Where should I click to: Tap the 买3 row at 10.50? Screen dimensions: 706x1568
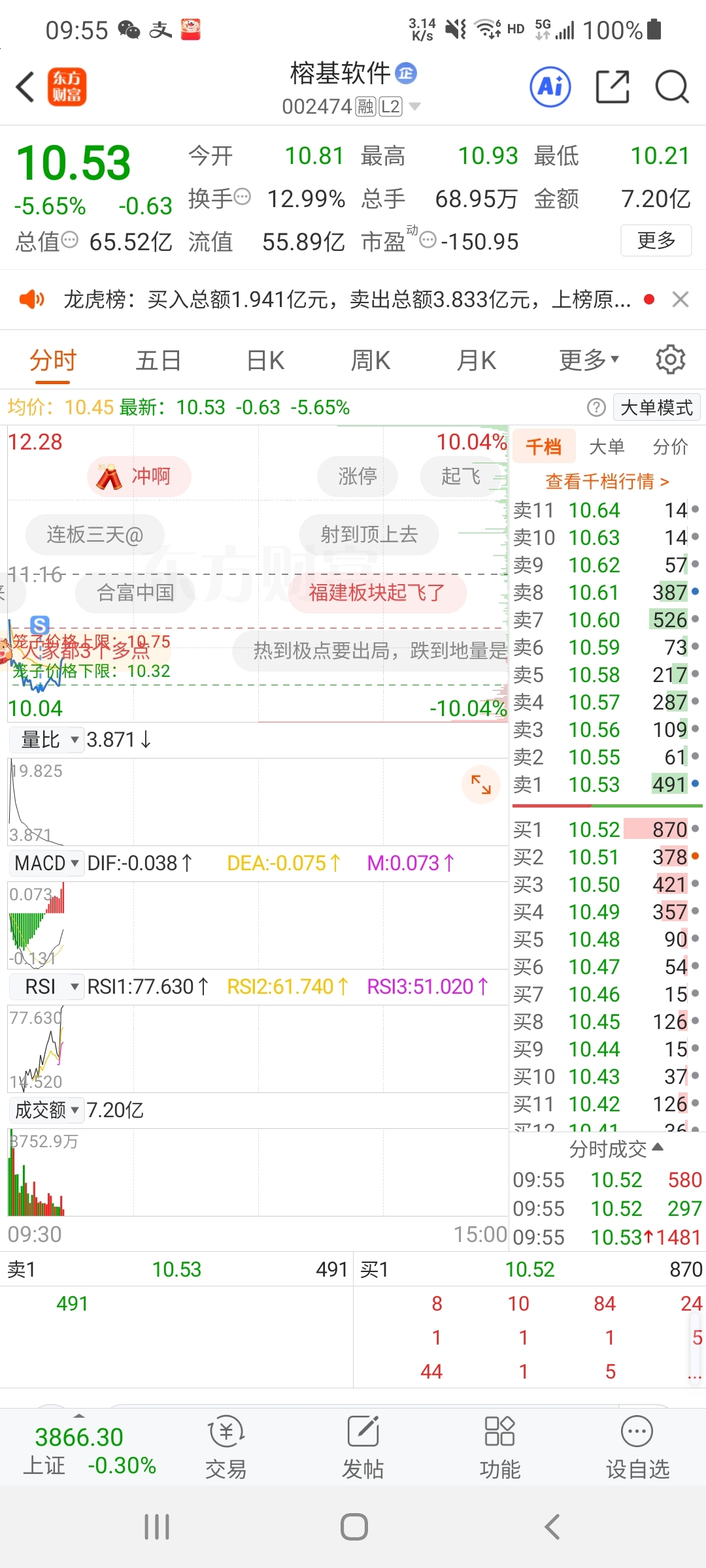tap(607, 885)
